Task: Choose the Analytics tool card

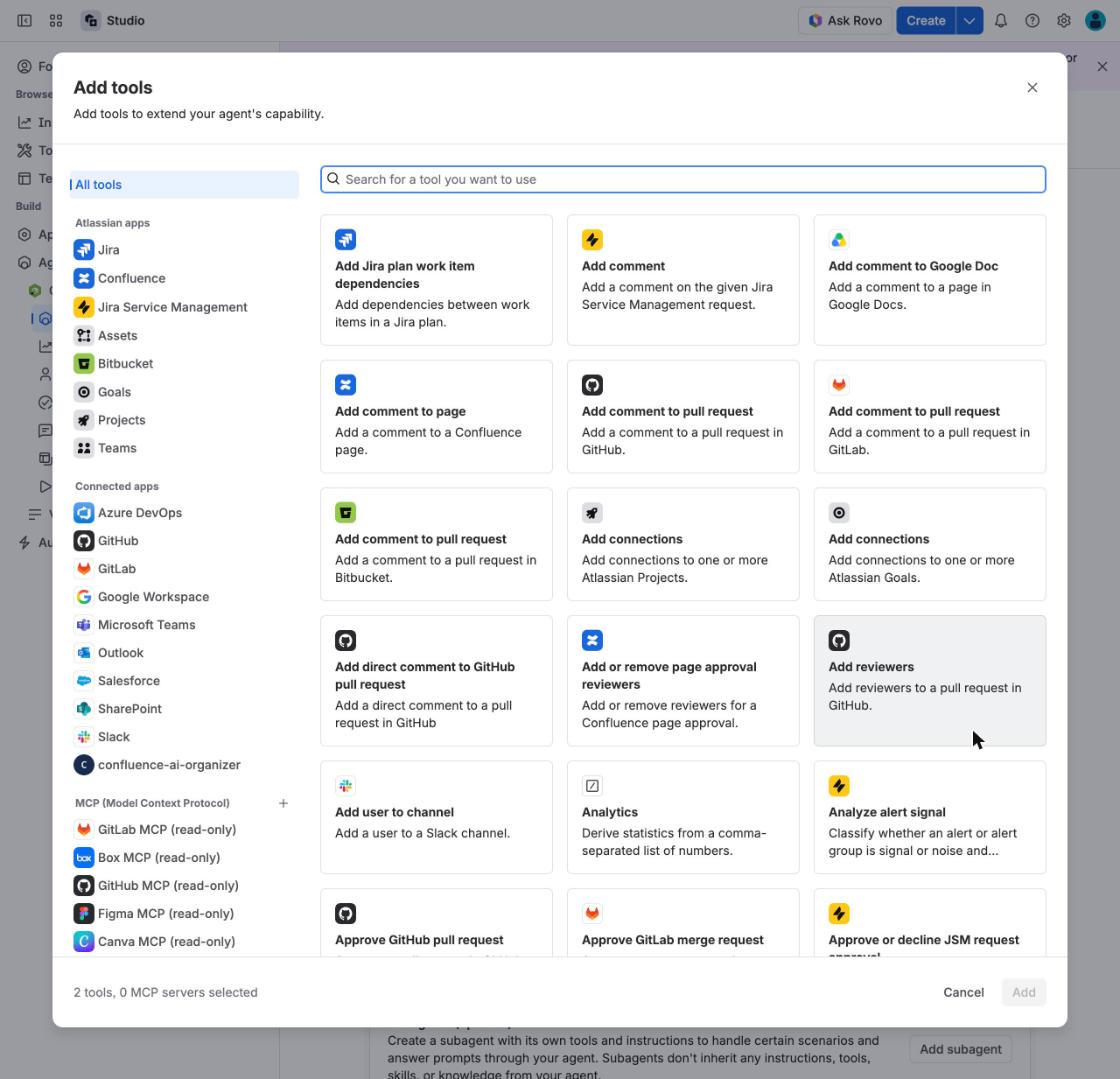Action: coord(683,817)
